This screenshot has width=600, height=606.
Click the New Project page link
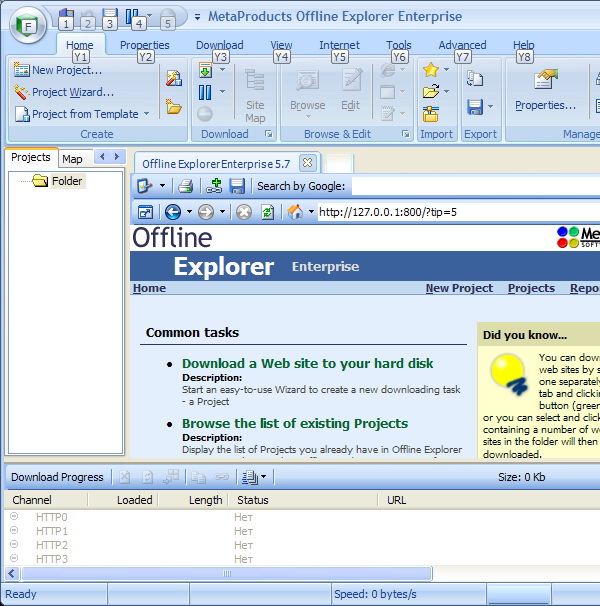click(459, 288)
